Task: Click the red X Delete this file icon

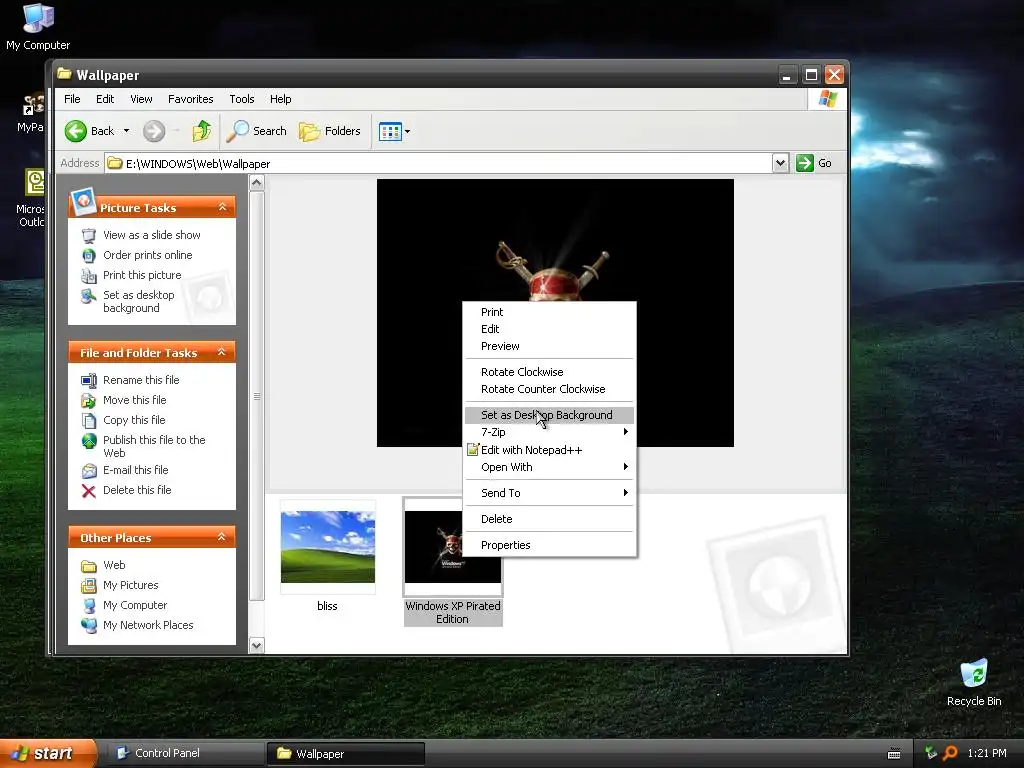Action: pyautogui.click(x=89, y=490)
